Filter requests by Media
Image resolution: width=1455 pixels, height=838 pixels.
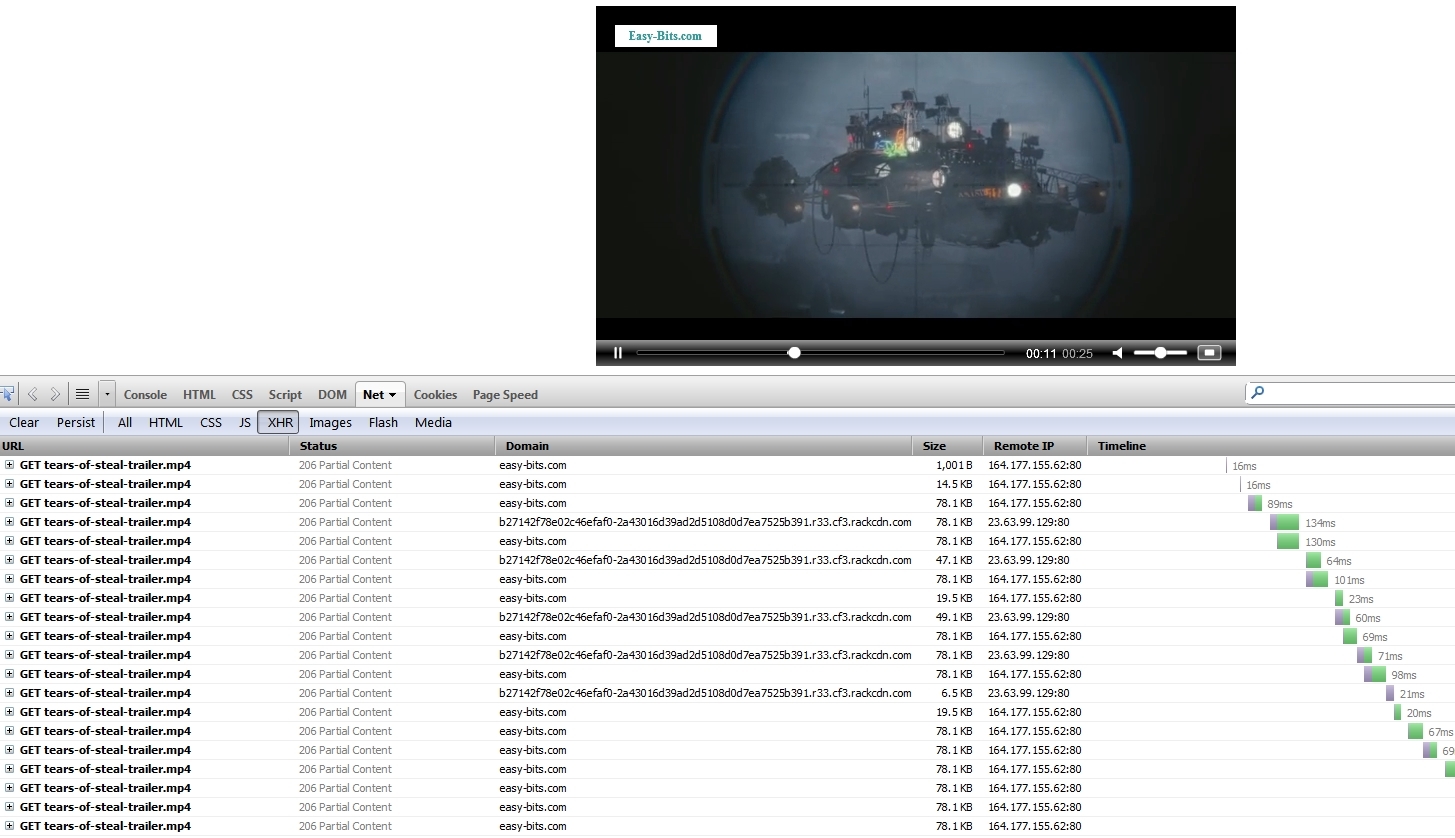[x=433, y=422]
